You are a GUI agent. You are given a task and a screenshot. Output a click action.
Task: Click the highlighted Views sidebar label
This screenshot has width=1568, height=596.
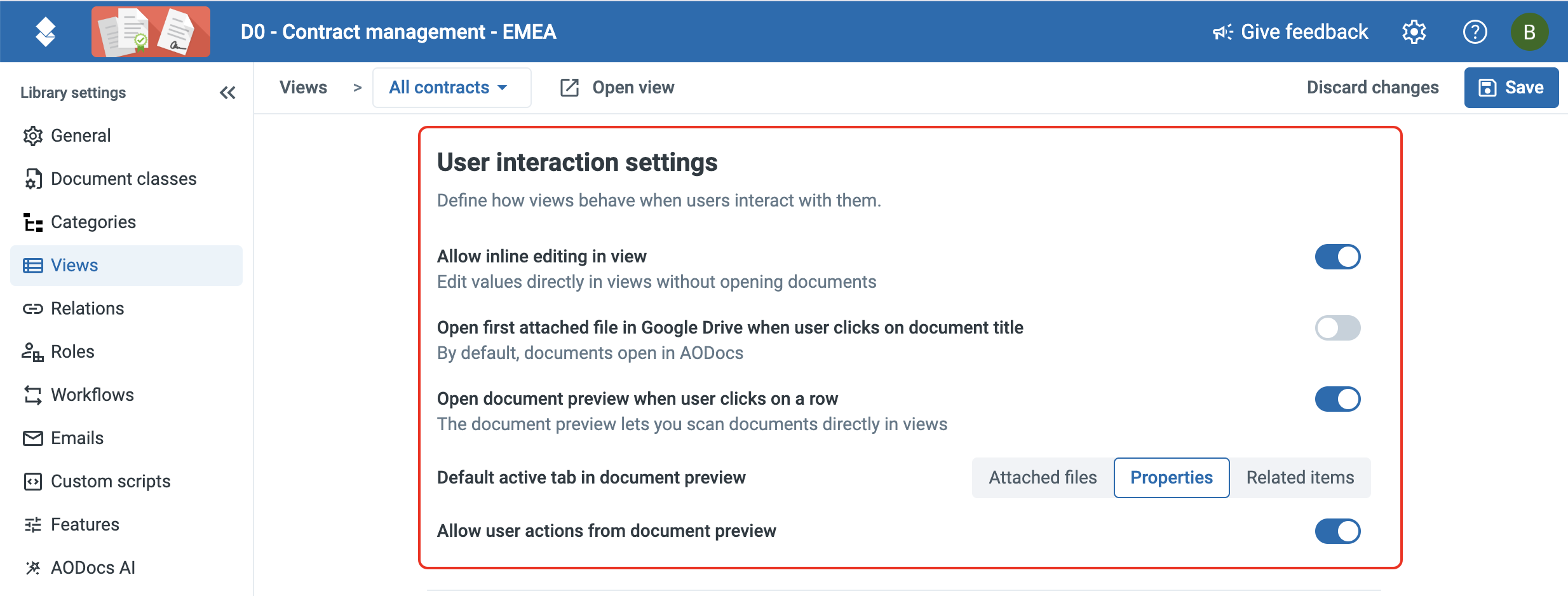[74, 266]
